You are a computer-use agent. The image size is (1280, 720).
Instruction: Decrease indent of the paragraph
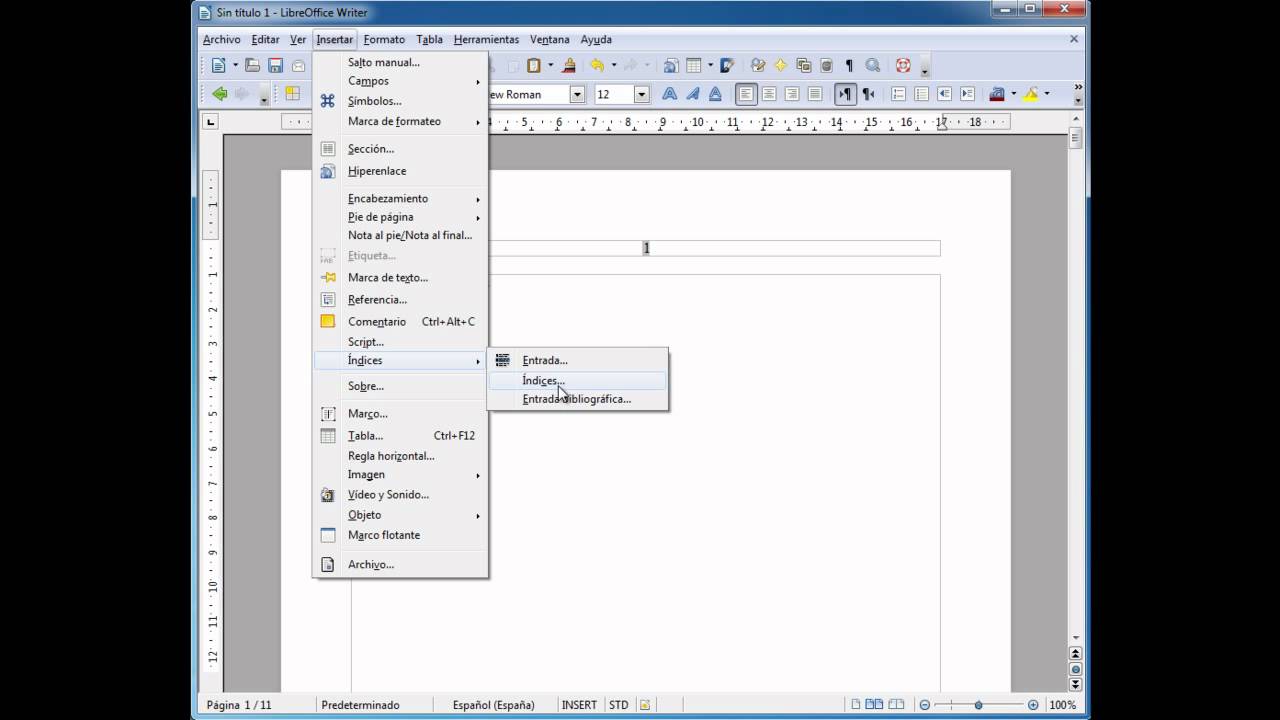[944, 94]
